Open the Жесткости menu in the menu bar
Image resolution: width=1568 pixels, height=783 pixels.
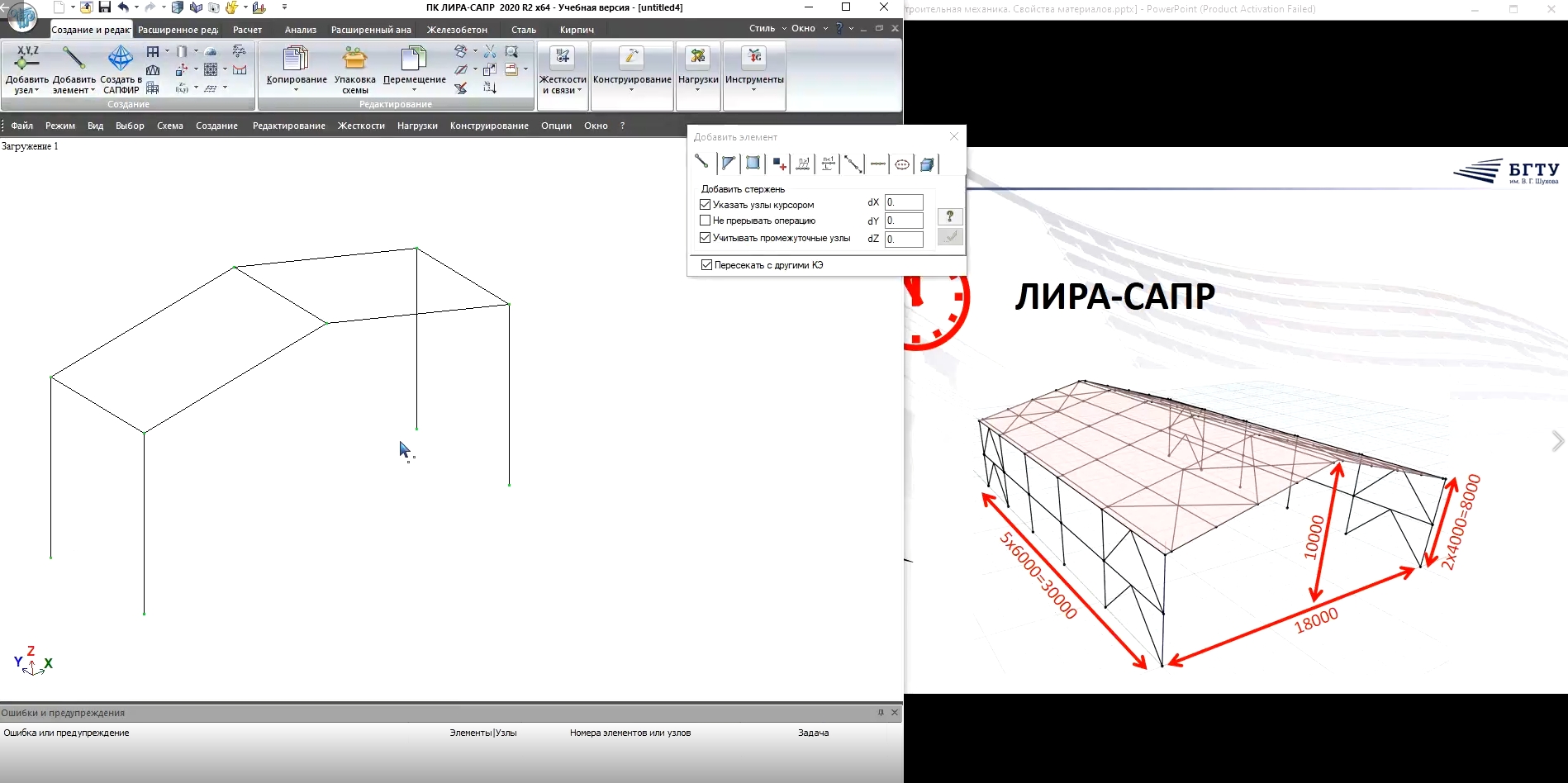[361, 126]
